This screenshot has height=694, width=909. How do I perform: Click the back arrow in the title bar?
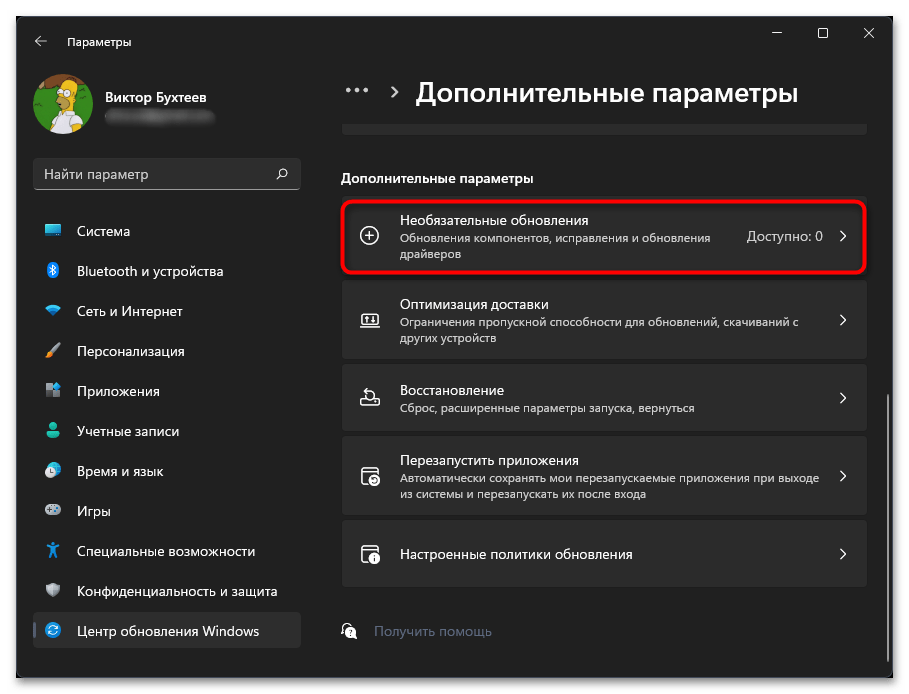(41, 41)
